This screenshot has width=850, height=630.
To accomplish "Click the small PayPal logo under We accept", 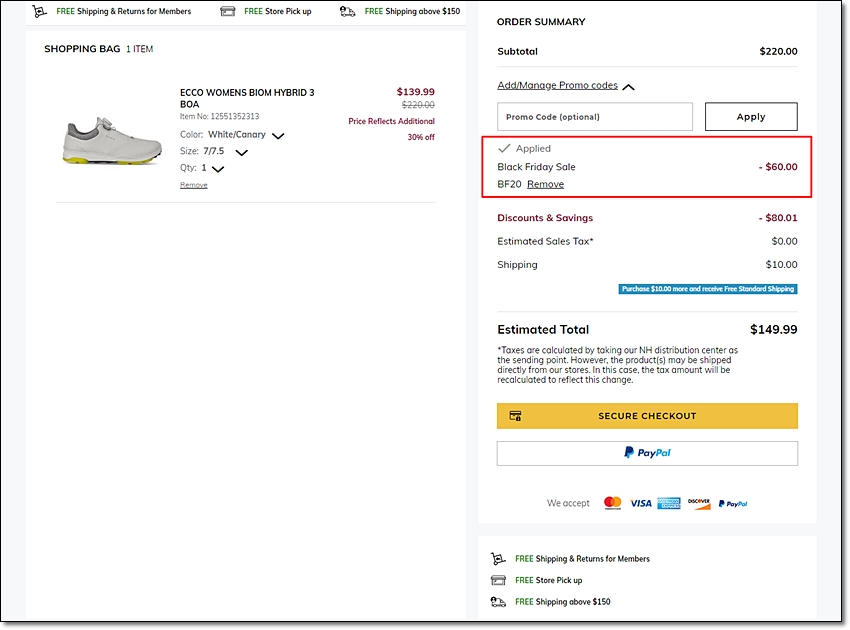I will tap(733, 504).
